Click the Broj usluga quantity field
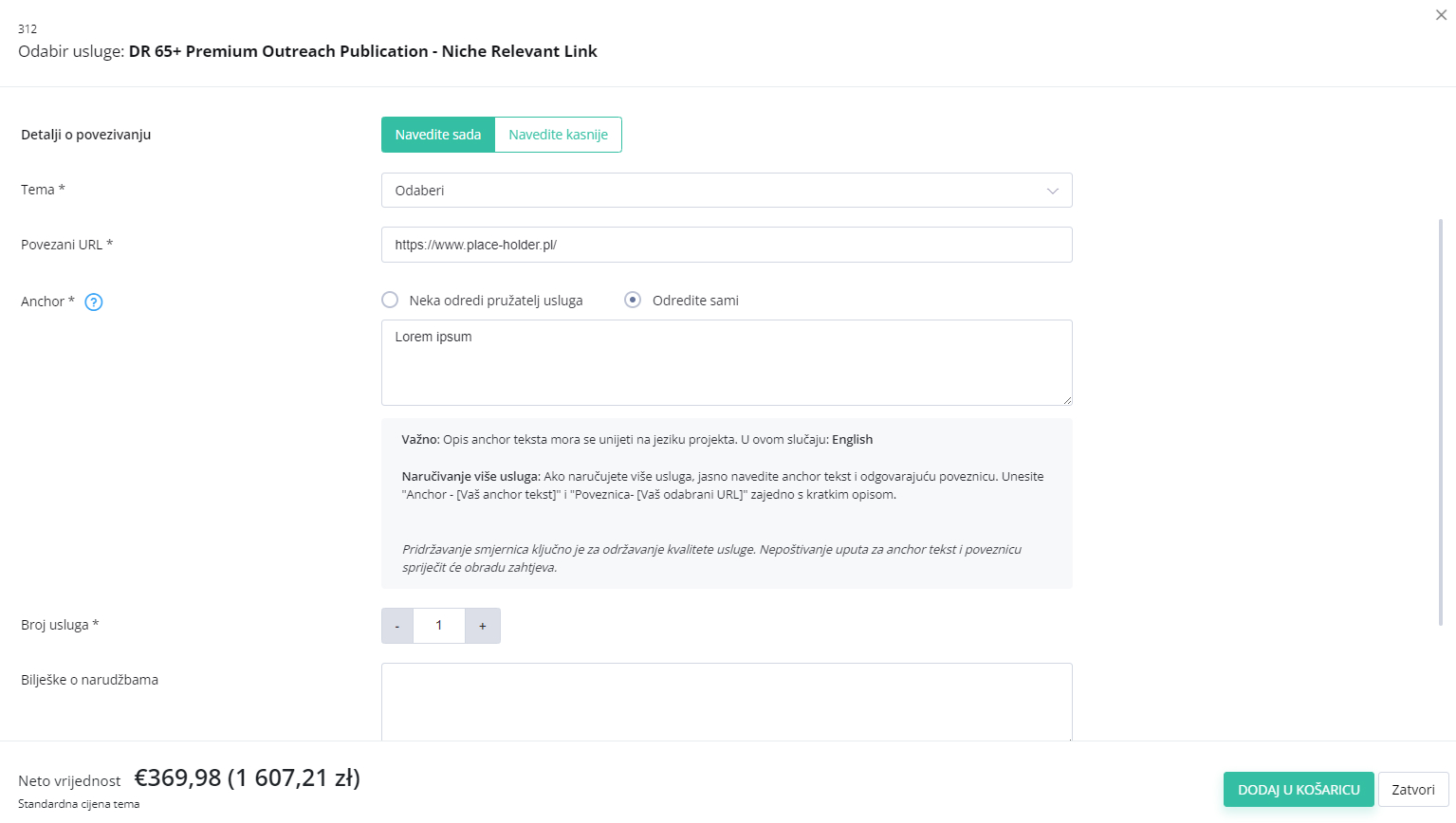This screenshot has width=1456, height=823. point(439,626)
